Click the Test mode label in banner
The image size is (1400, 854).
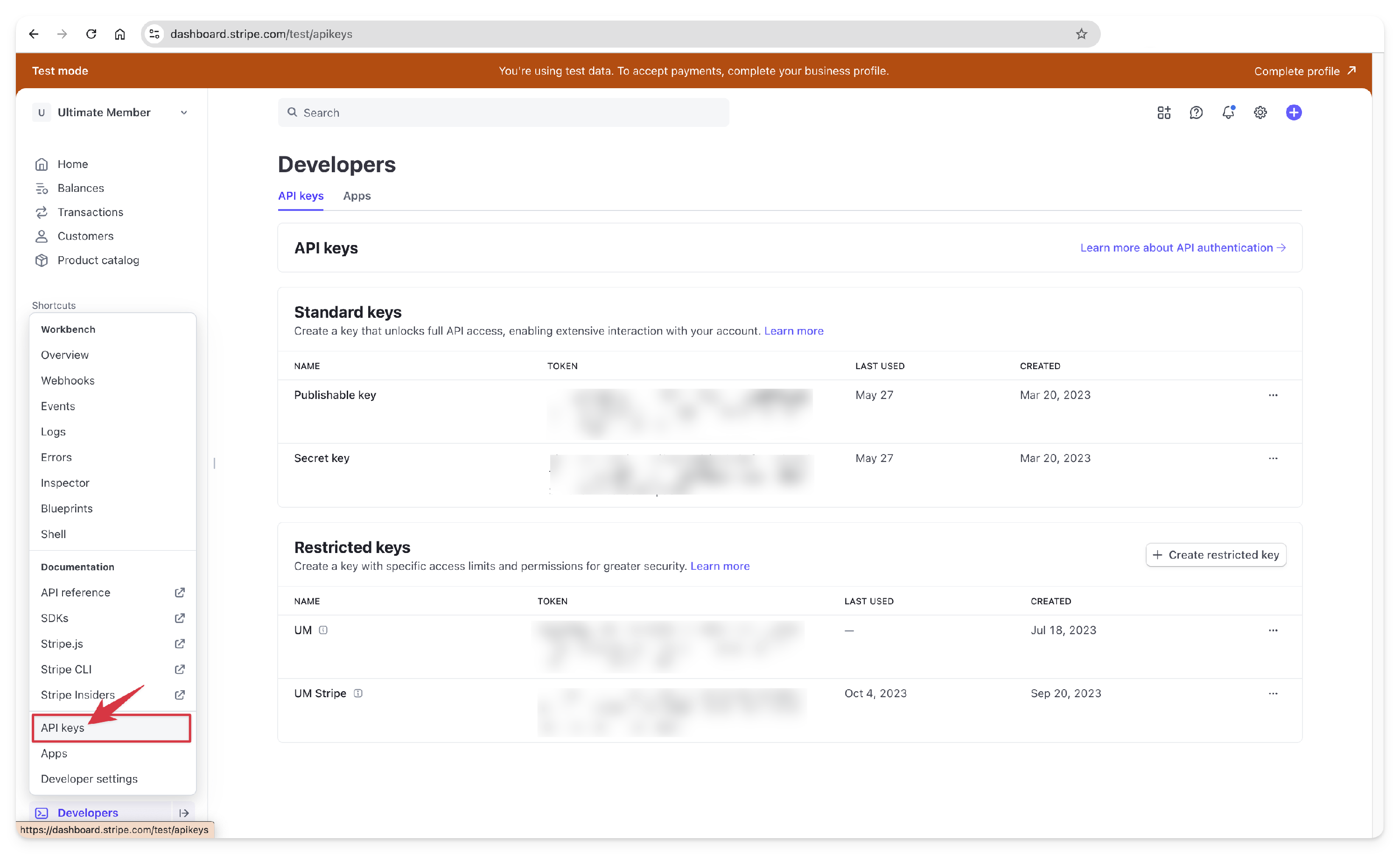coord(60,71)
